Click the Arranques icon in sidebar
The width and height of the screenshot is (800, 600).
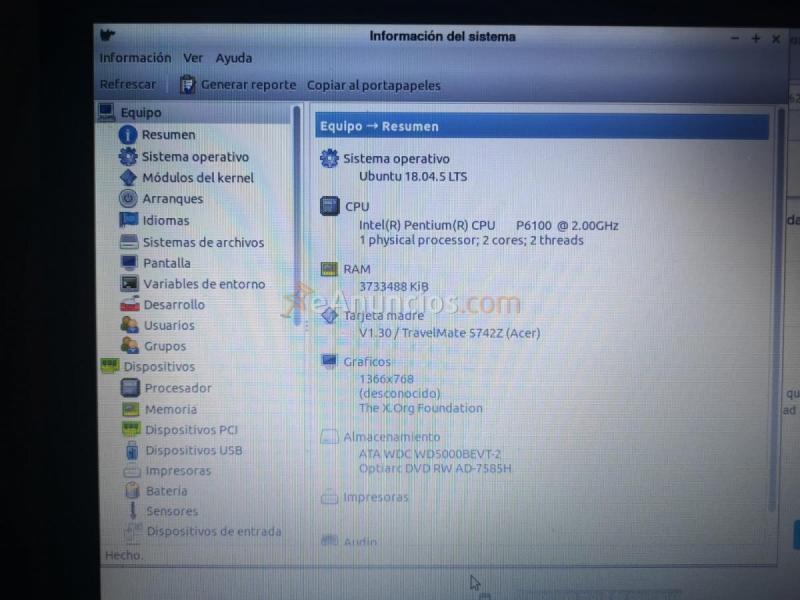(129, 199)
